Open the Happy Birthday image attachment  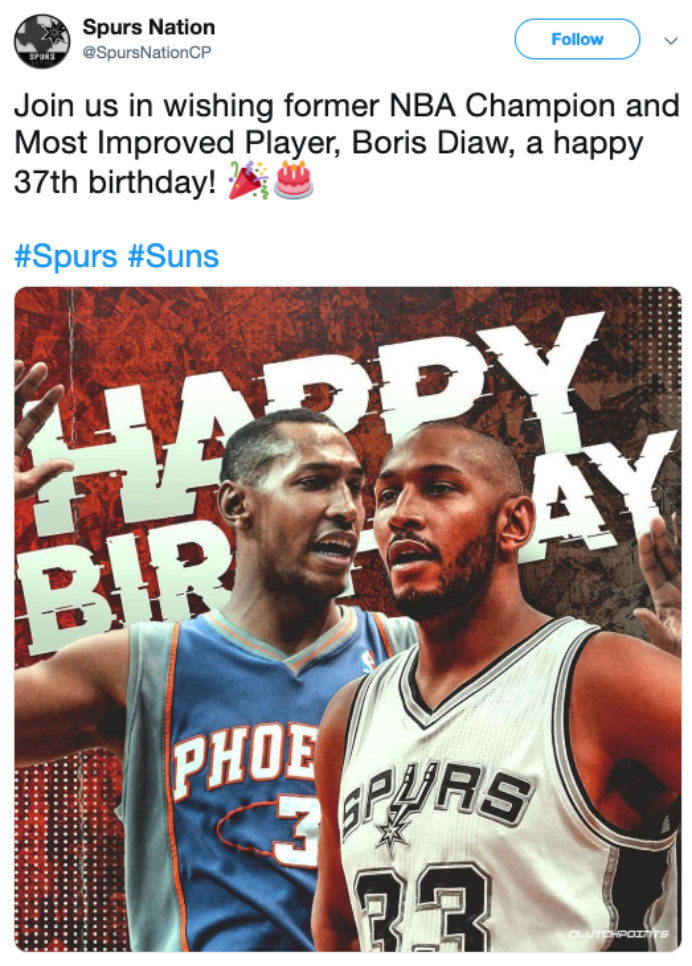[x=348, y=619]
